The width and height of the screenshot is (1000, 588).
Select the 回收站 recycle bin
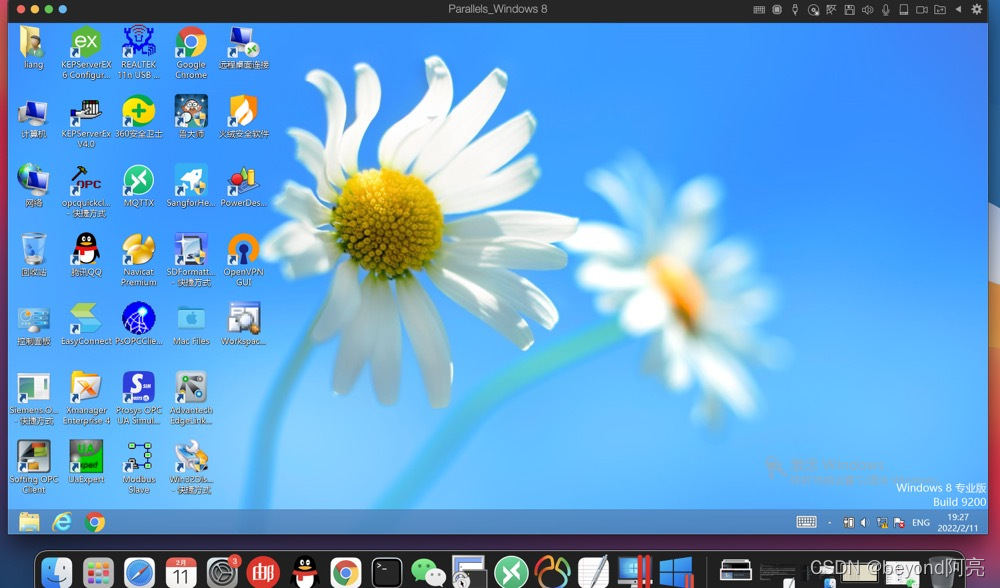pyautogui.click(x=33, y=255)
